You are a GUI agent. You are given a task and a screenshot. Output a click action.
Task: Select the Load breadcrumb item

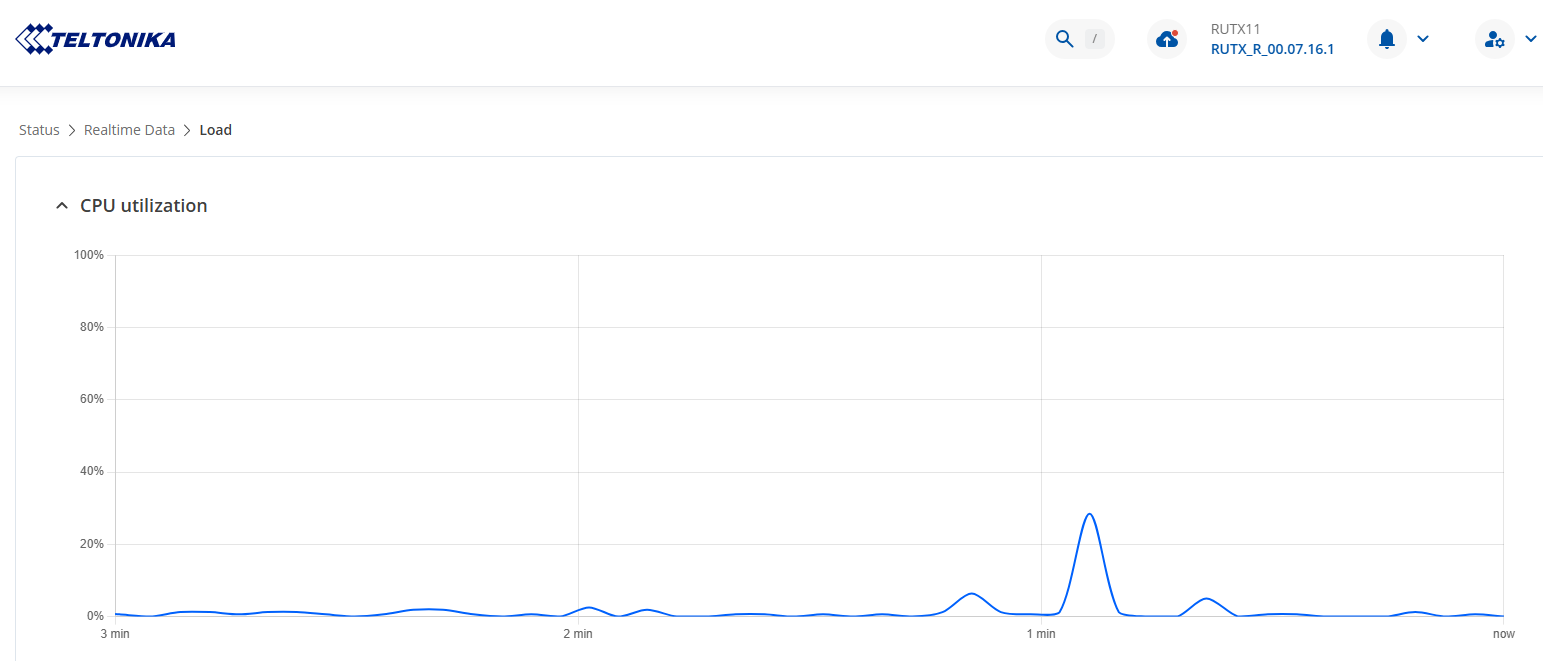[x=216, y=130]
